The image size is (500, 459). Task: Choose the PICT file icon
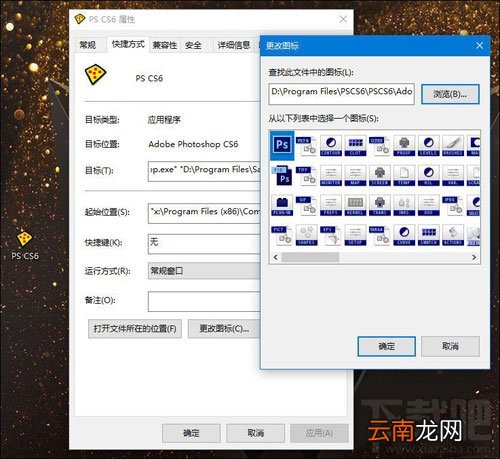click(x=282, y=235)
